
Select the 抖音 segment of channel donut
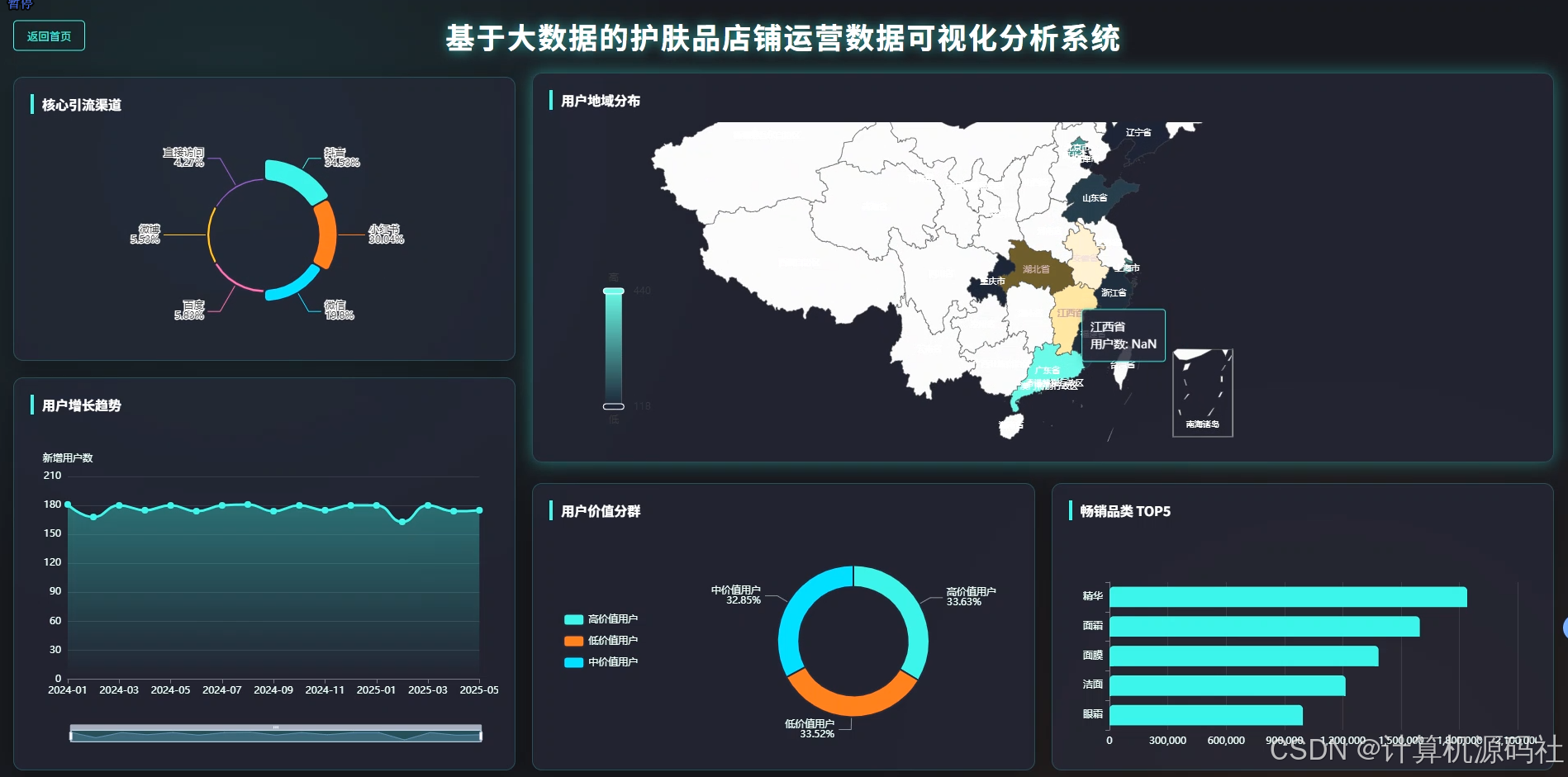tap(299, 178)
